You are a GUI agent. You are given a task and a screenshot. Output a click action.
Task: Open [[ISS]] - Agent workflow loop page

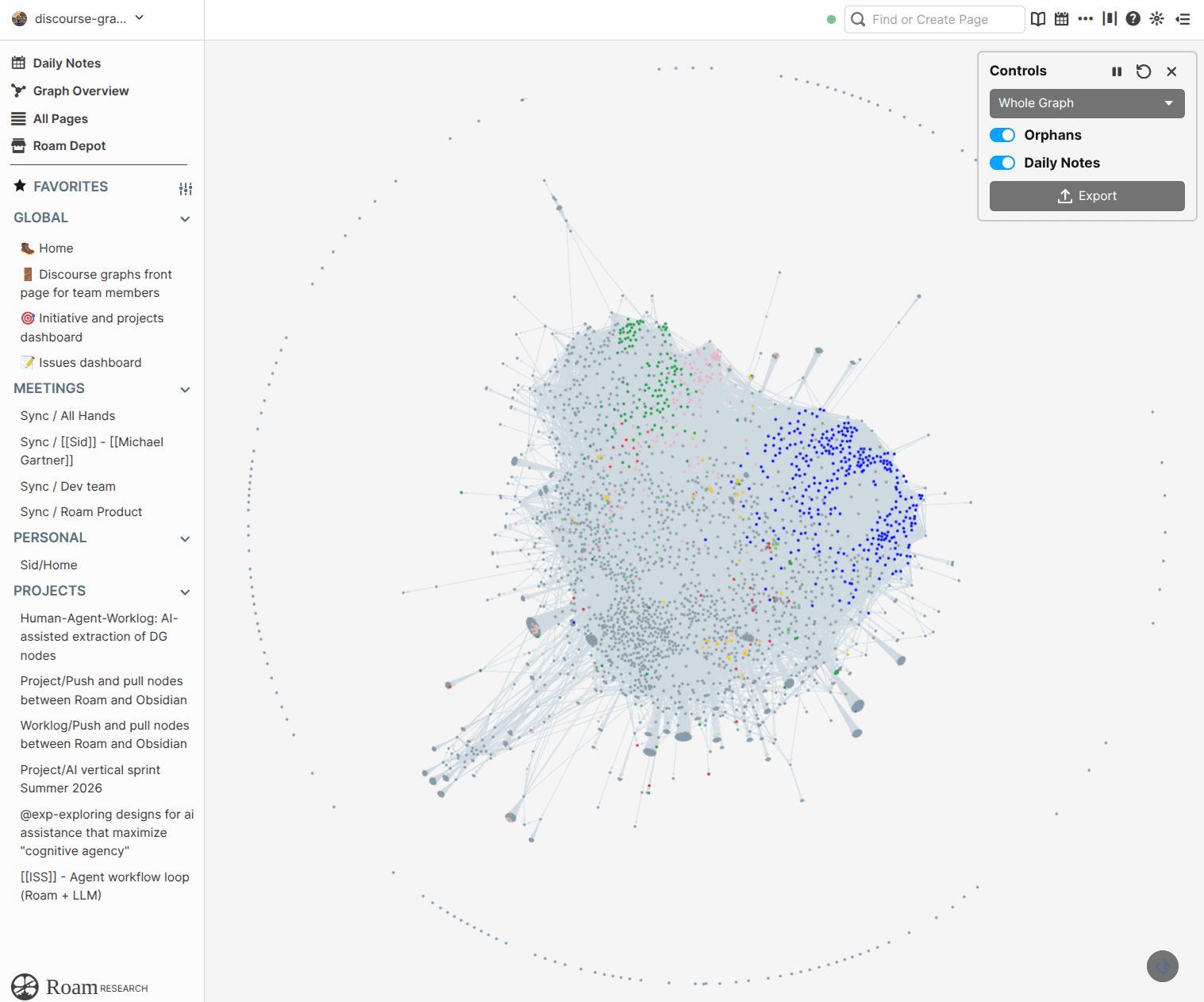coord(105,886)
